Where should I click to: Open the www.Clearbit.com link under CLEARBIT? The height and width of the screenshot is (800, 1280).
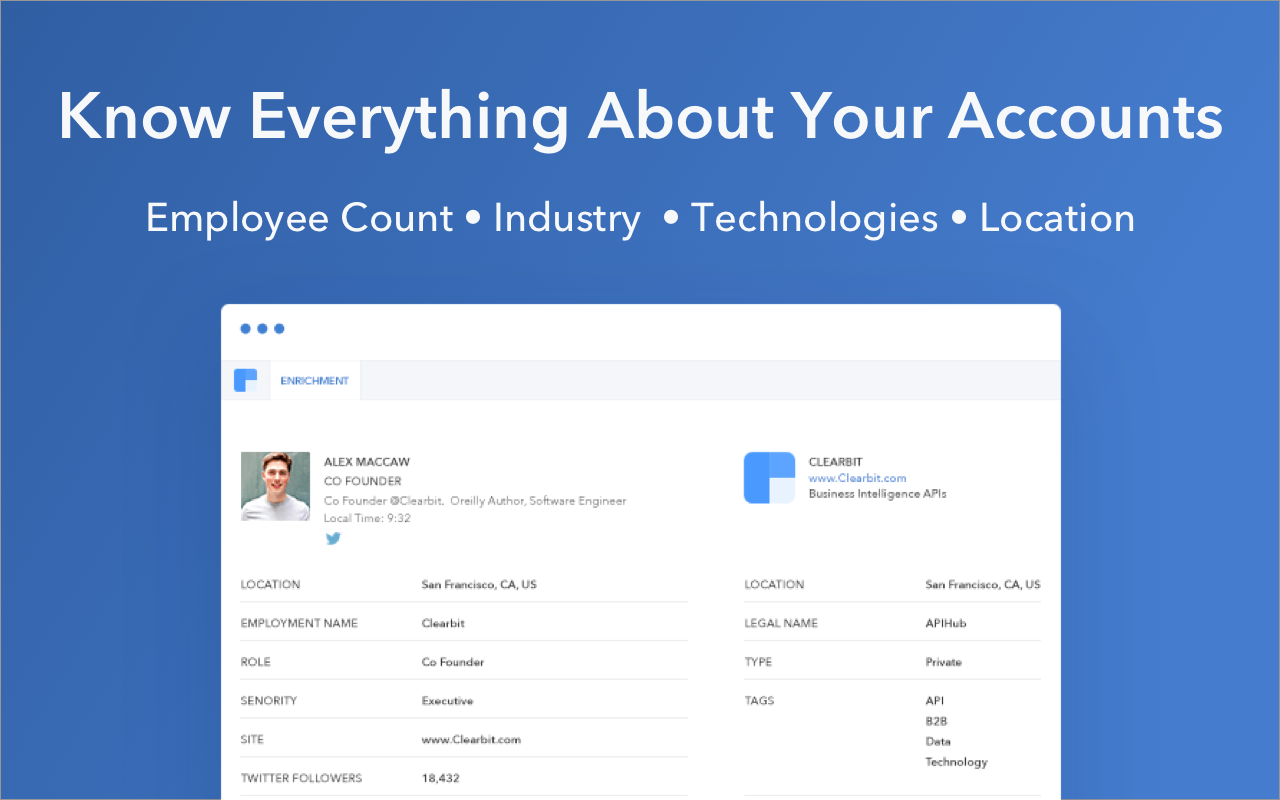857,478
